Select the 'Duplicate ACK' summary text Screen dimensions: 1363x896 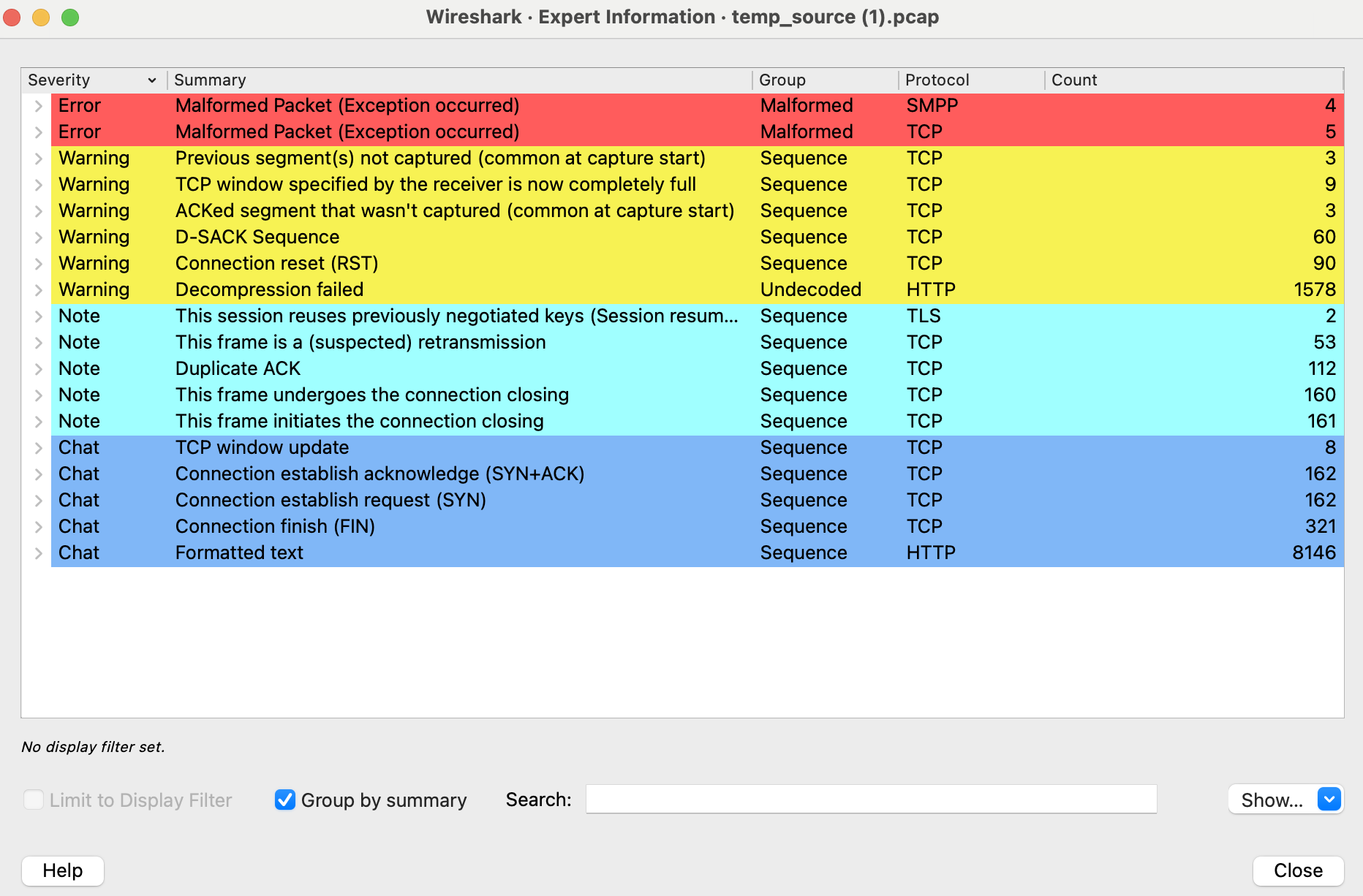[238, 369]
